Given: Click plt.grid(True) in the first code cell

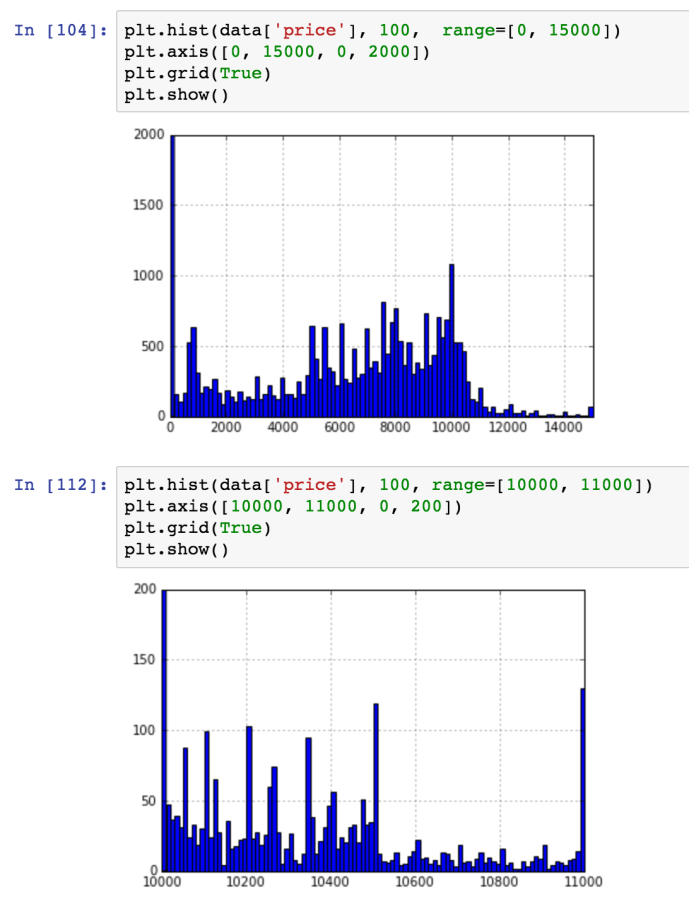Looking at the screenshot, I should pyautogui.click(x=197, y=74).
